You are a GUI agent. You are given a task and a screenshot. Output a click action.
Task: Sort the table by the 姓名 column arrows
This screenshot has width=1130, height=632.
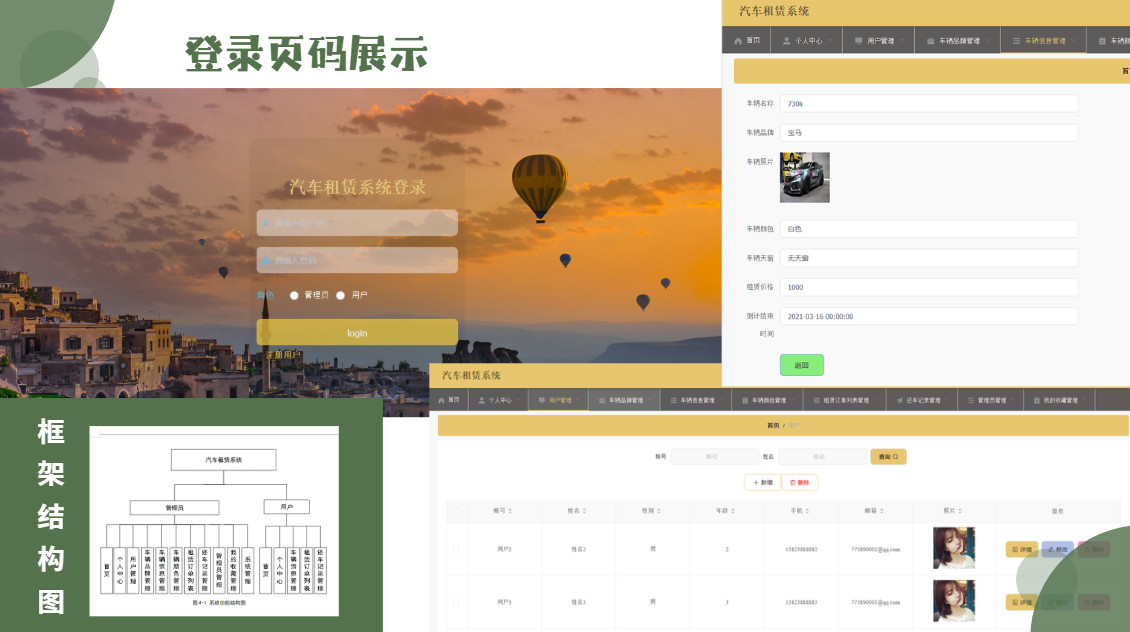[x=584, y=511]
